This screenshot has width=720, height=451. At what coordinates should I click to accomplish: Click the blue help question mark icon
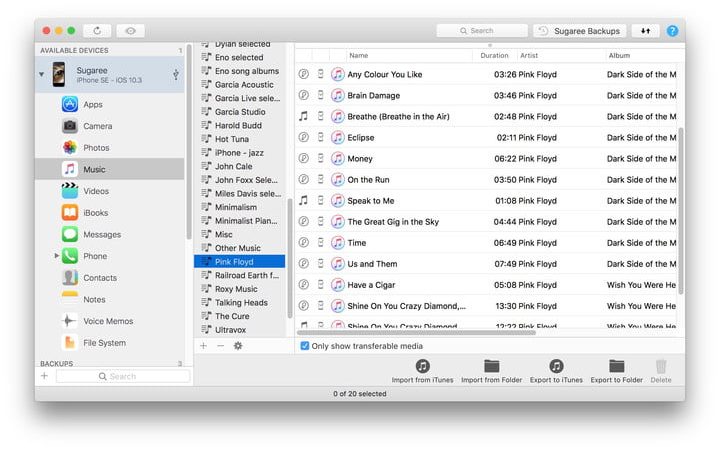(x=672, y=31)
